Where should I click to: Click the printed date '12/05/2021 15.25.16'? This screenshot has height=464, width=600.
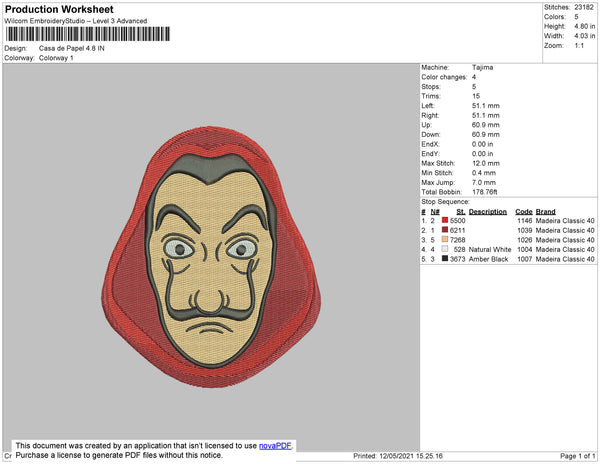pyautogui.click(x=411, y=456)
